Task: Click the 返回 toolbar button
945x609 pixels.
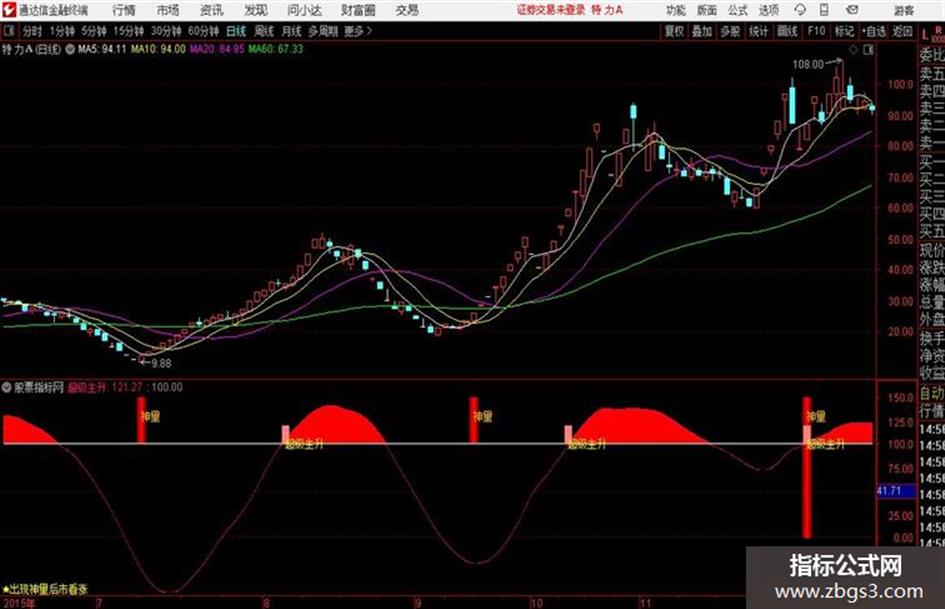Action: click(x=902, y=31)
